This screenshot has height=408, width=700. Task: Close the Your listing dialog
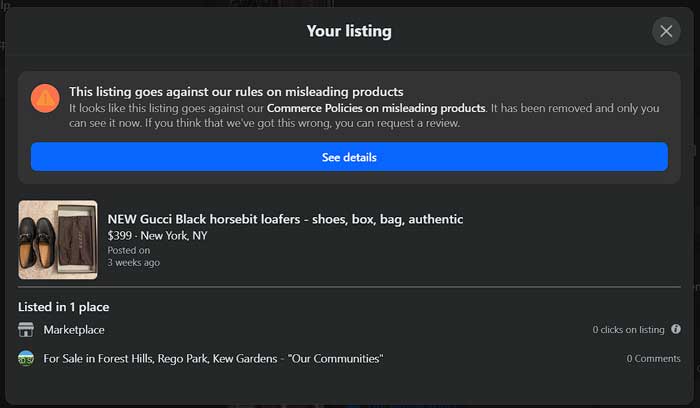666,31
